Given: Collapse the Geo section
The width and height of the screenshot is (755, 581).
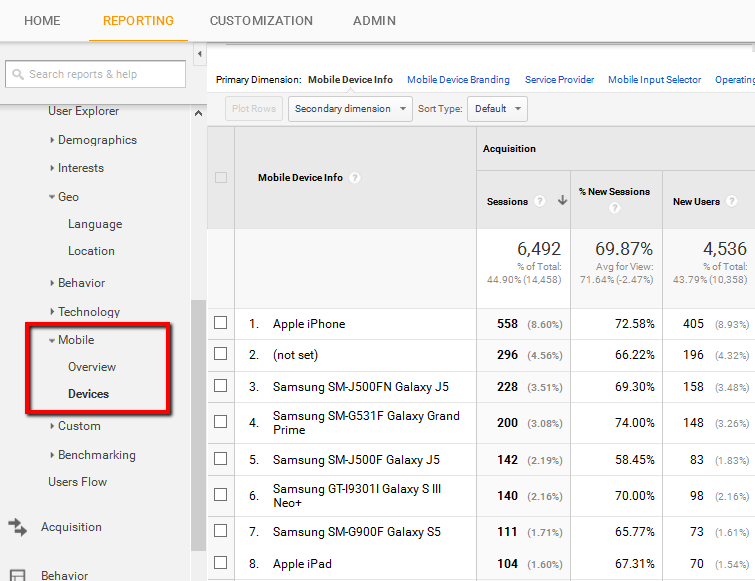Looking at the screenshot, I should pyautogui.click(x=64, y=197).
